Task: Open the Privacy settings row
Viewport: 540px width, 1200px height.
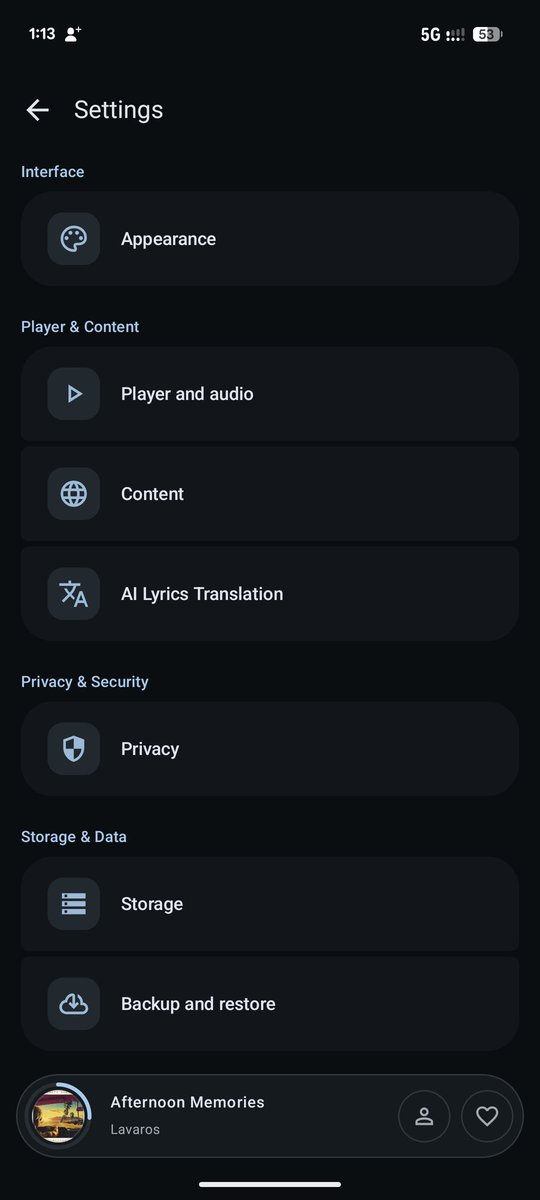Action: 270,749
